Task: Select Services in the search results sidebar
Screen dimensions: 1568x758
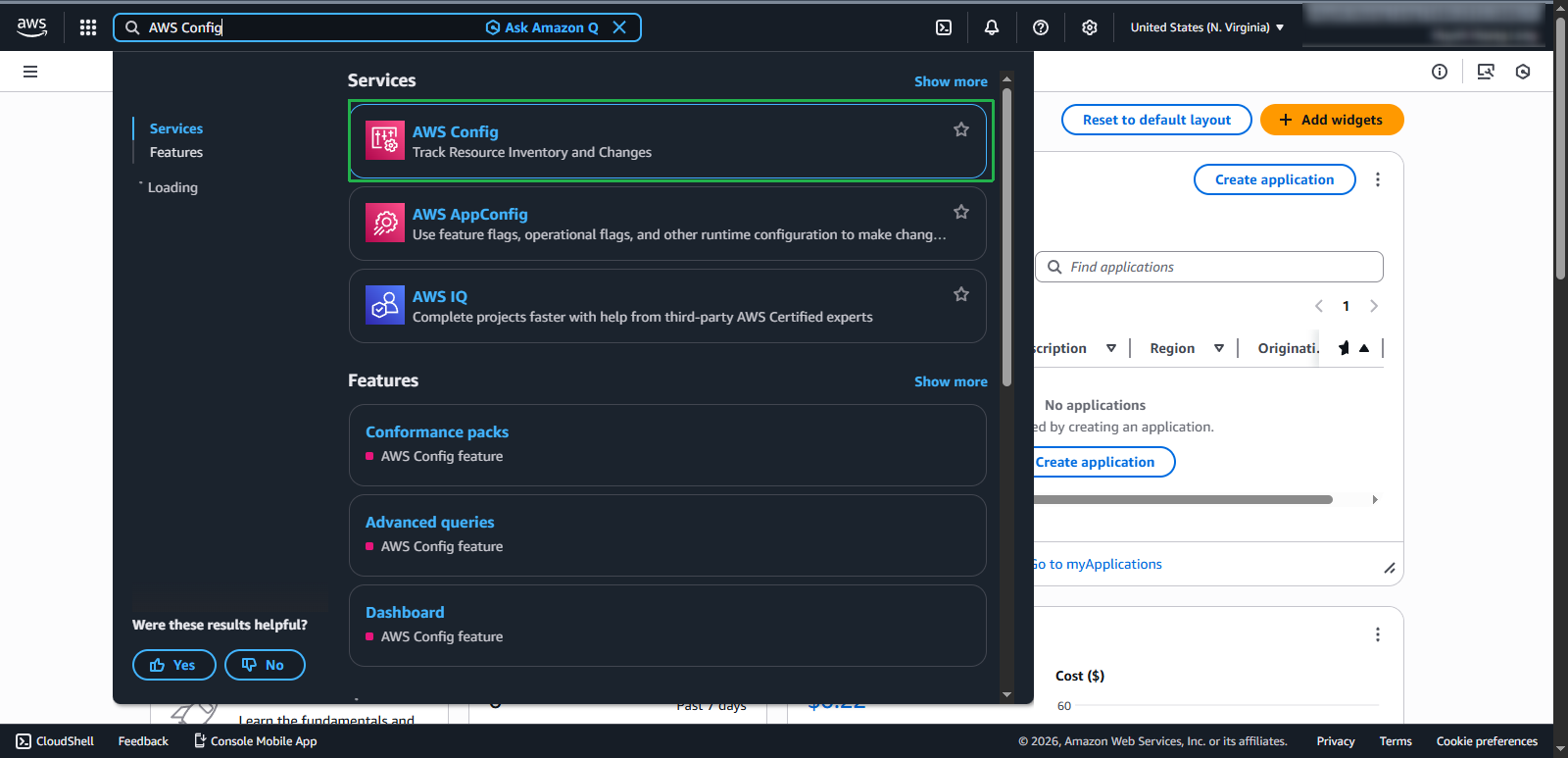Action: [176, 128]
